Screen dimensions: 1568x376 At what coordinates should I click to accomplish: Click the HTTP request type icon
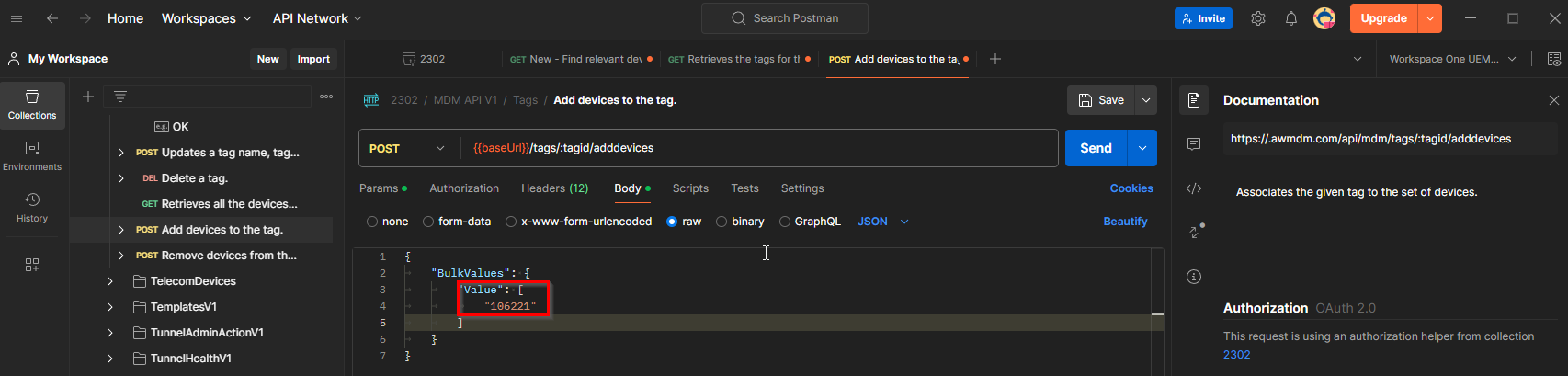click(x=371, y=100)
